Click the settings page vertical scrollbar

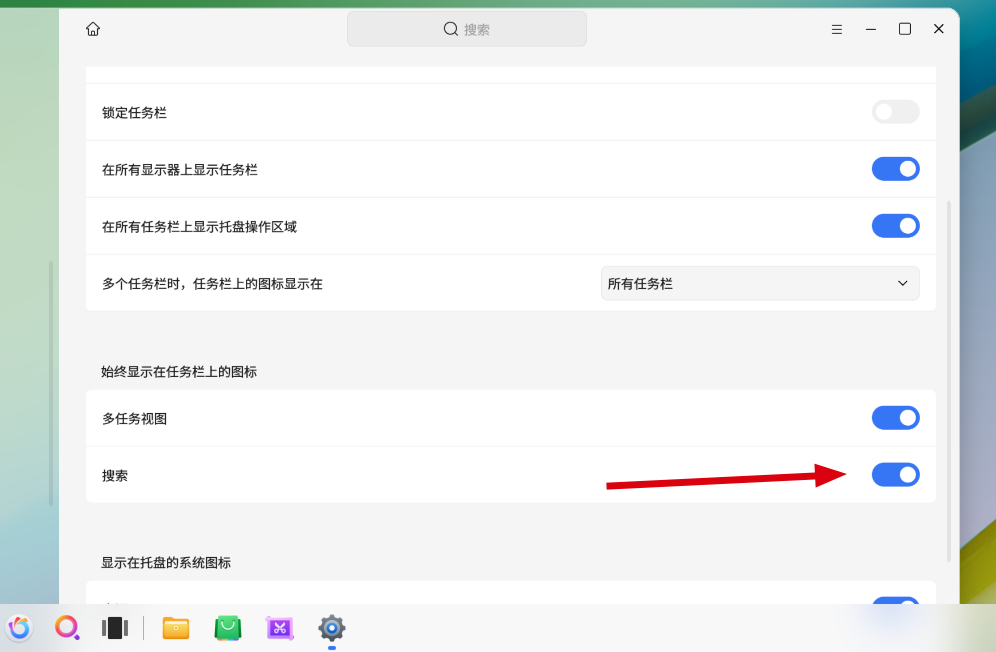point(949,381)
